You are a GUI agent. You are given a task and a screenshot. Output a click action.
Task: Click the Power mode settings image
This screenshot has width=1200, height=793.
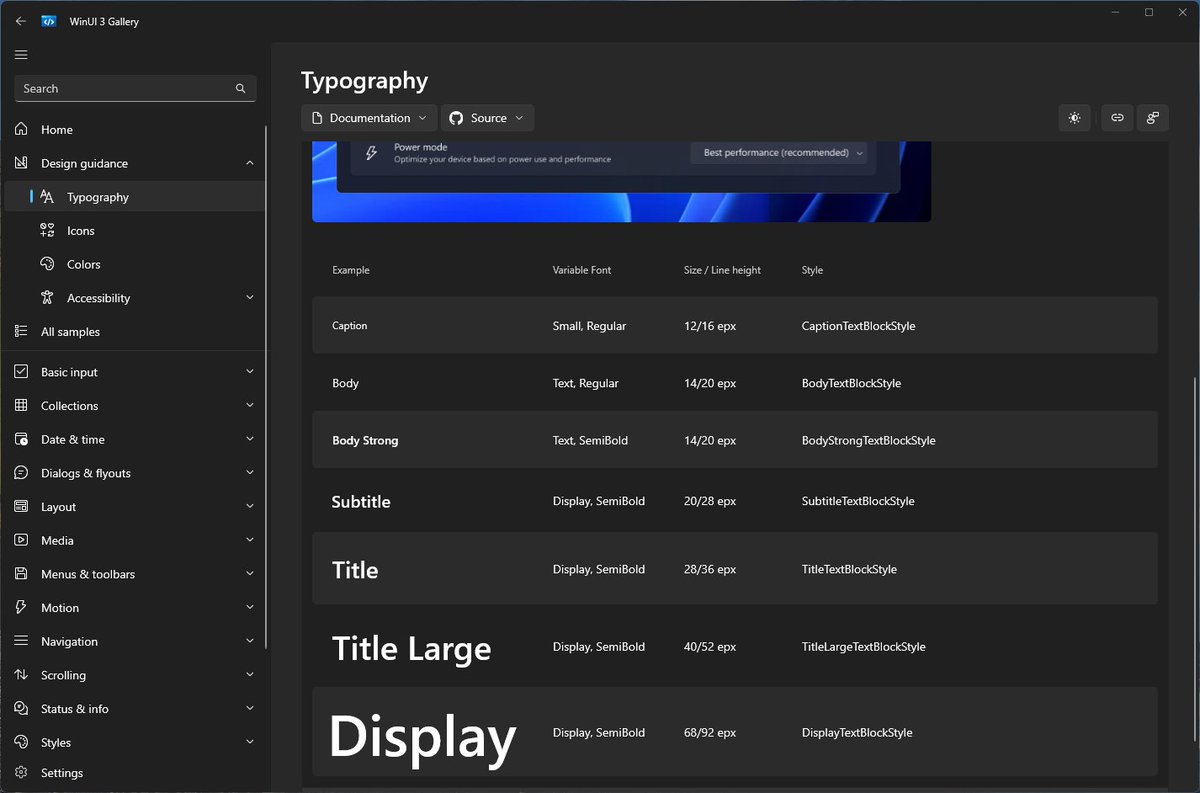point(621,182)
